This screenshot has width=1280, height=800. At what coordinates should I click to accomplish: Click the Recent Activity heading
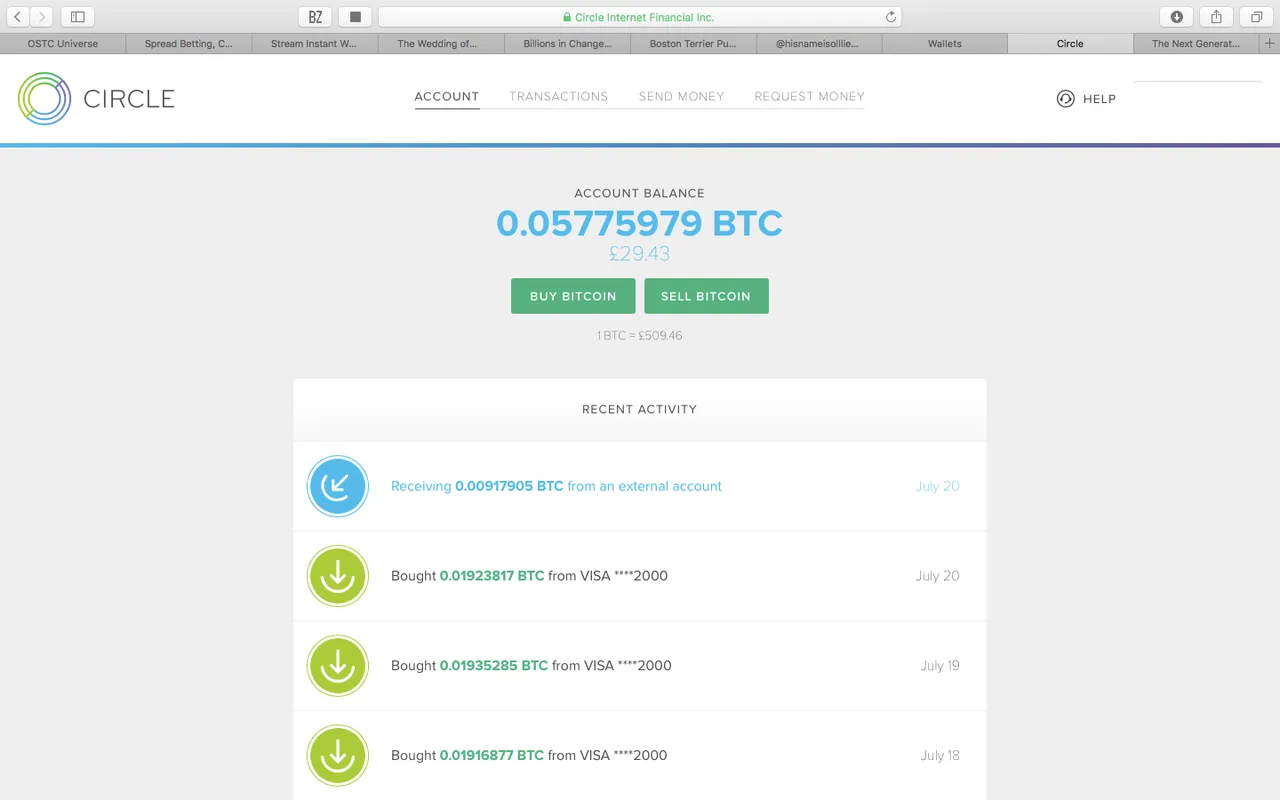tap(640, 409)
